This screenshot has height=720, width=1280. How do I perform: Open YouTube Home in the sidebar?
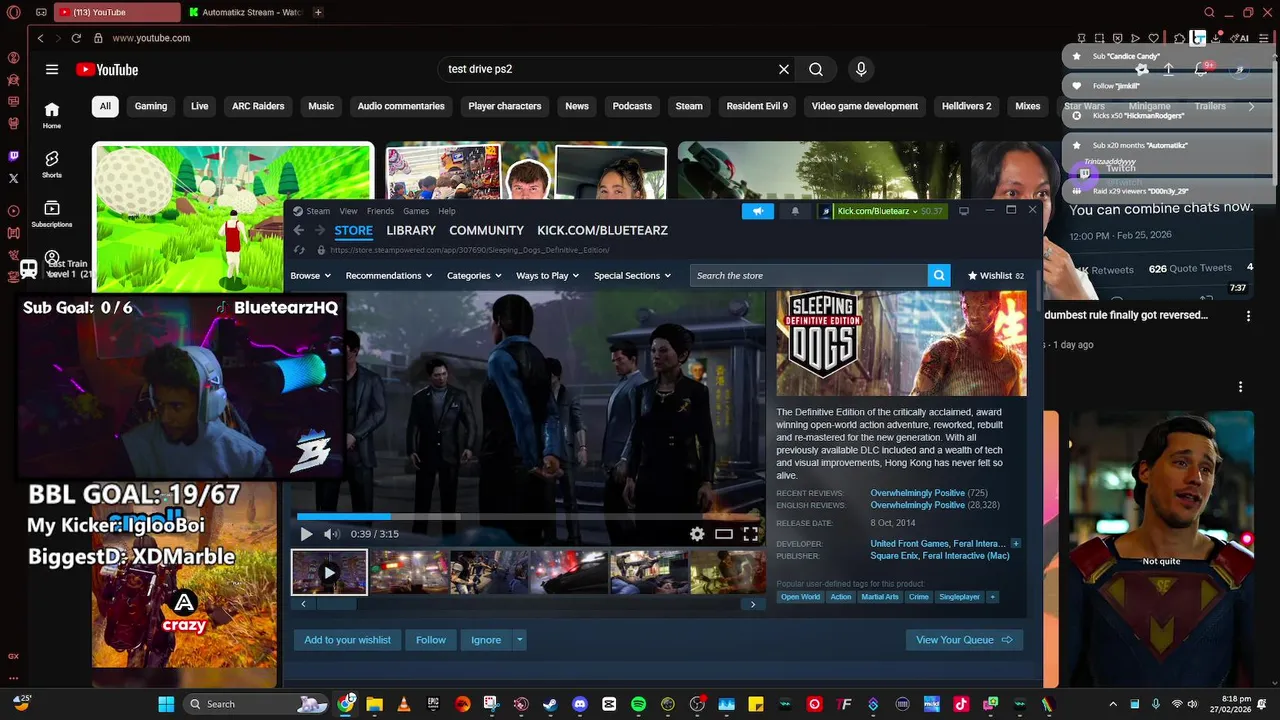pyautogui.click(x=52, y=115)
